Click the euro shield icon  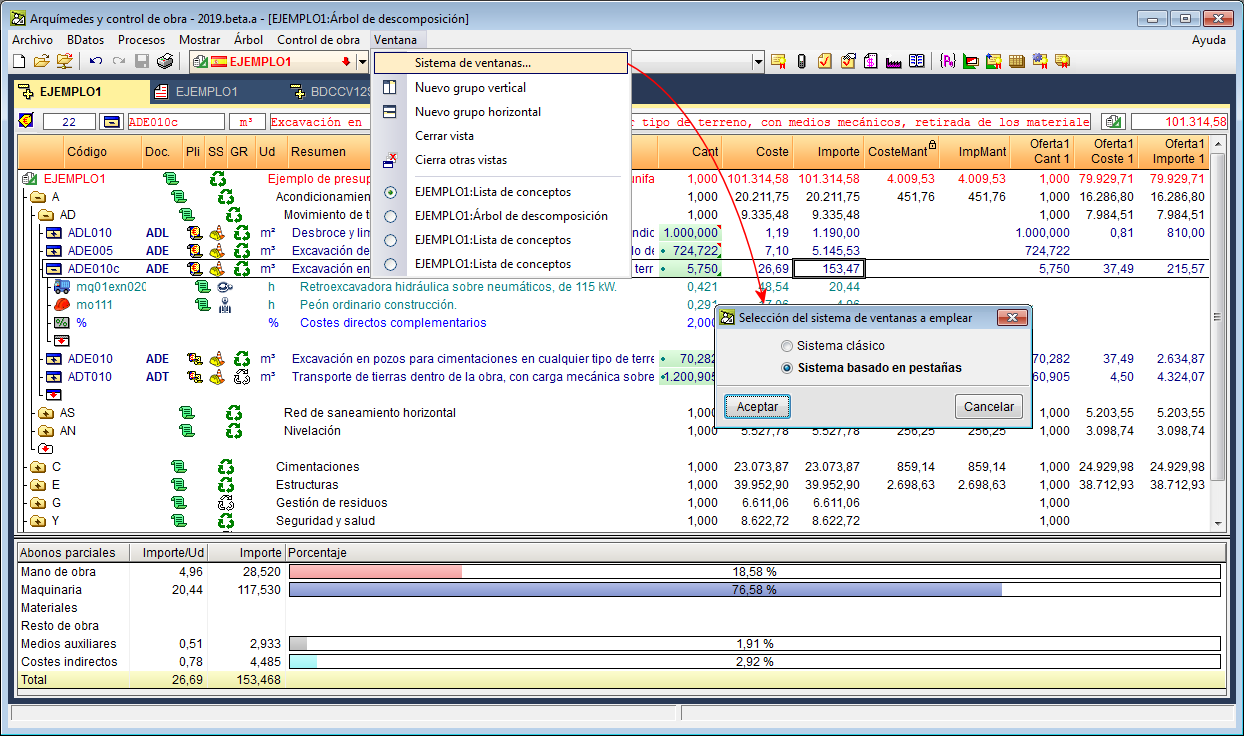(26, 121)
